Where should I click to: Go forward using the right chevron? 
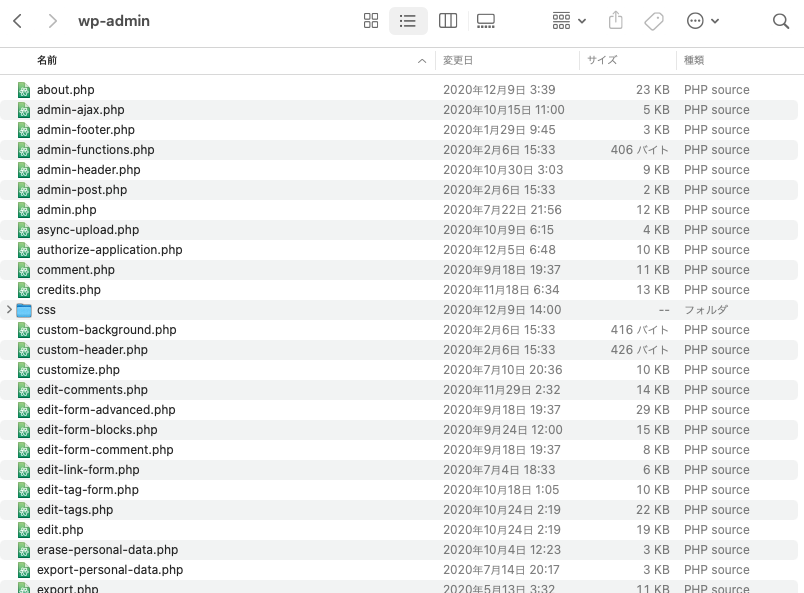coord(52,21)
